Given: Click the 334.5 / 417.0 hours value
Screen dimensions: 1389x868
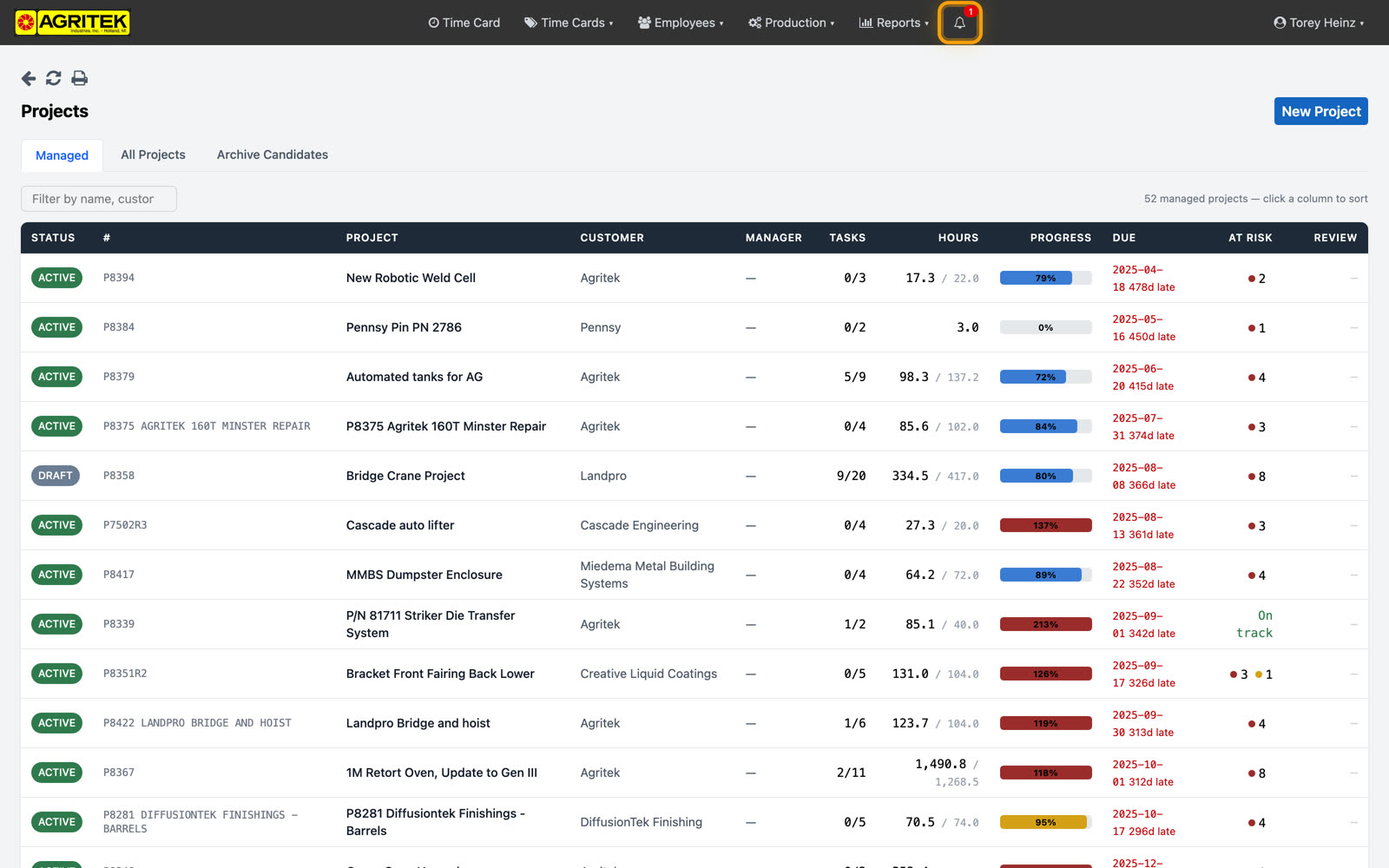Looking at the screenshot, I should (935, 476).
